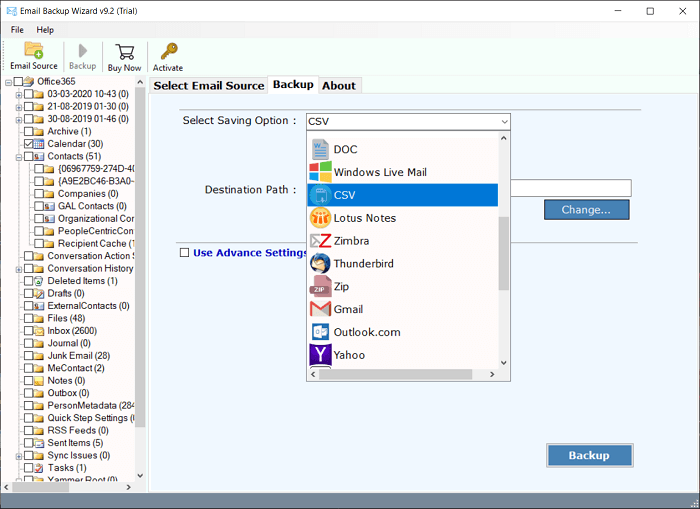Choose the Zimbra icon
700x509 pixels.
coord(320,241)
